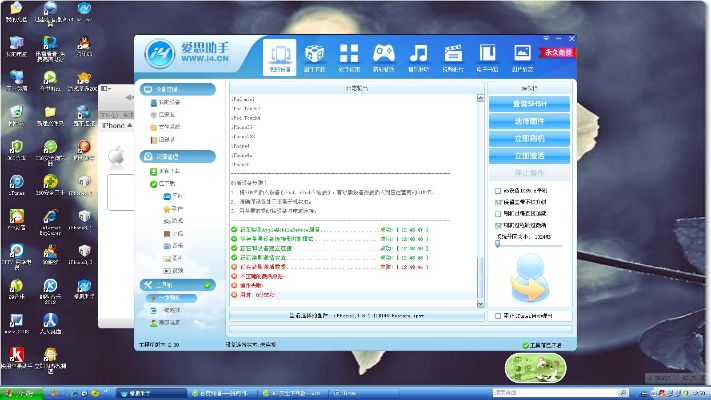
Task: Uncheck the second checkbox in right panel
Action: [x=497, y=202]
